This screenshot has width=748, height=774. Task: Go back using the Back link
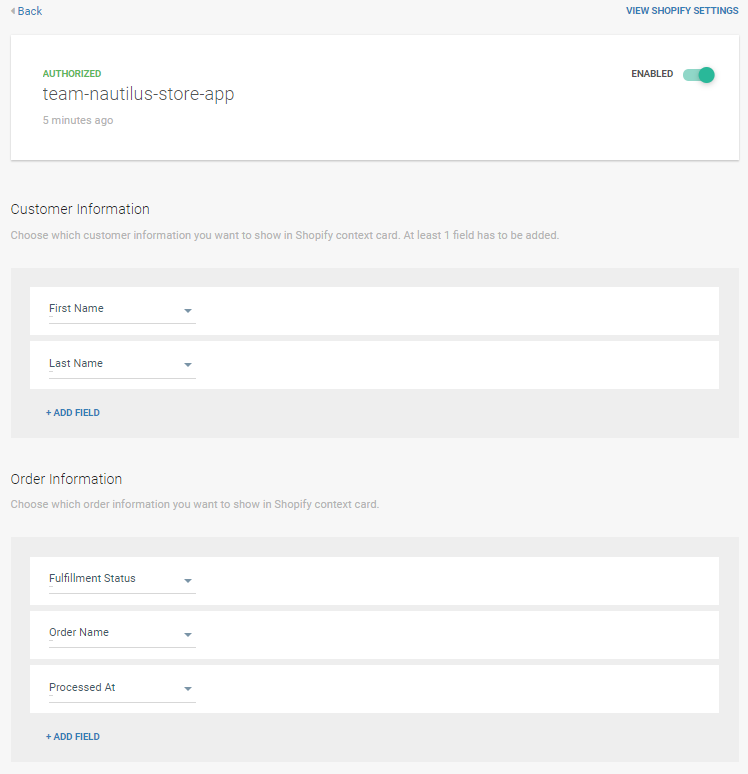click(x=30, y=11)
